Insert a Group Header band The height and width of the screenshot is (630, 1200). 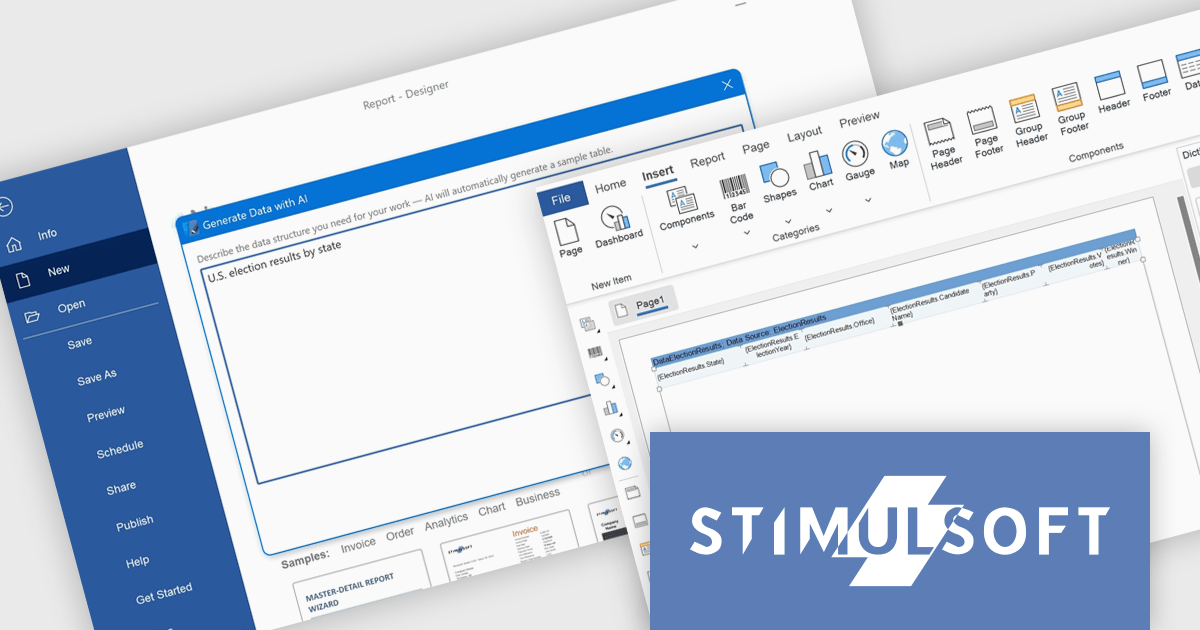[1025, 109]
